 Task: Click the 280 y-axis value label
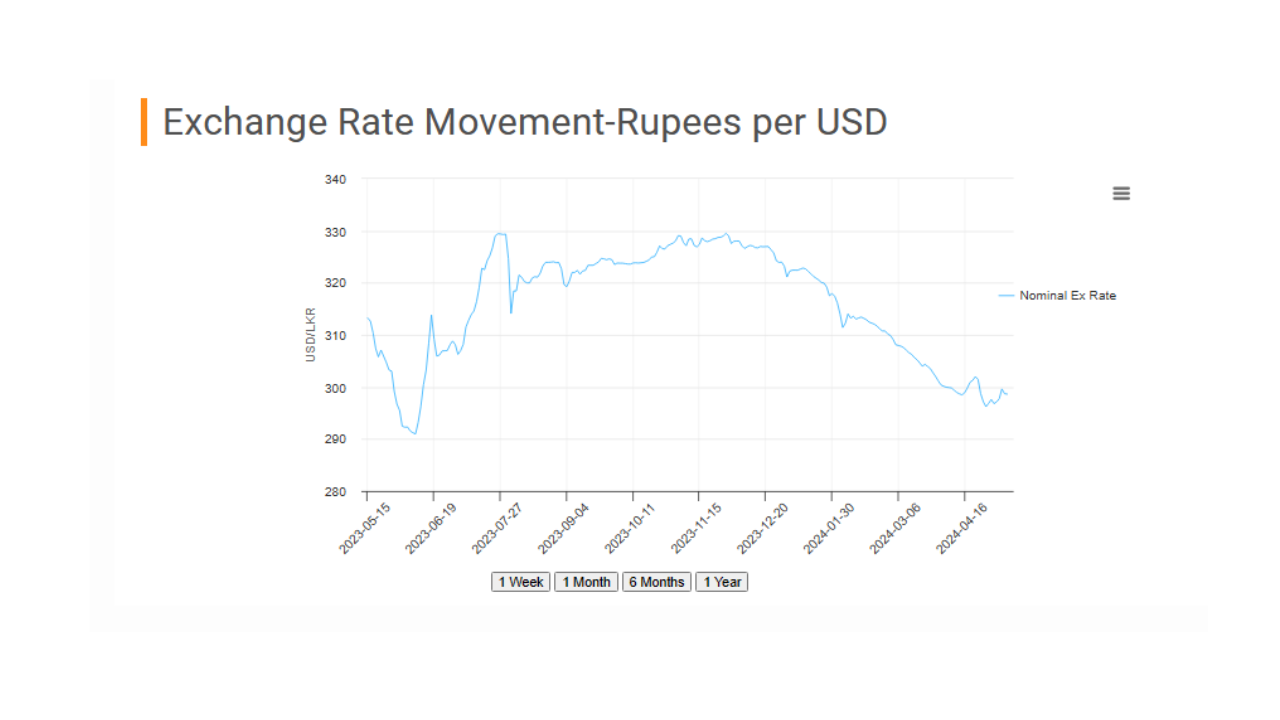pos(335,492)
